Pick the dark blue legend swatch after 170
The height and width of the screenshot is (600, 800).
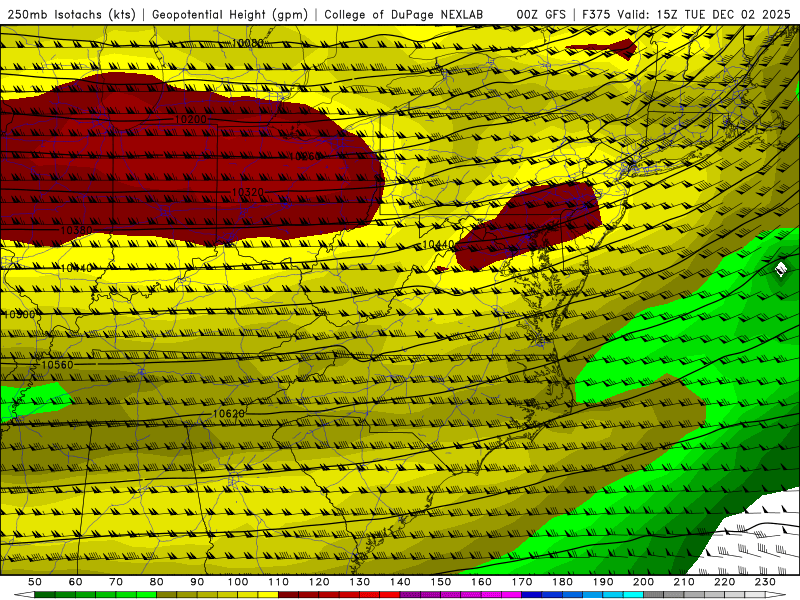532,595
